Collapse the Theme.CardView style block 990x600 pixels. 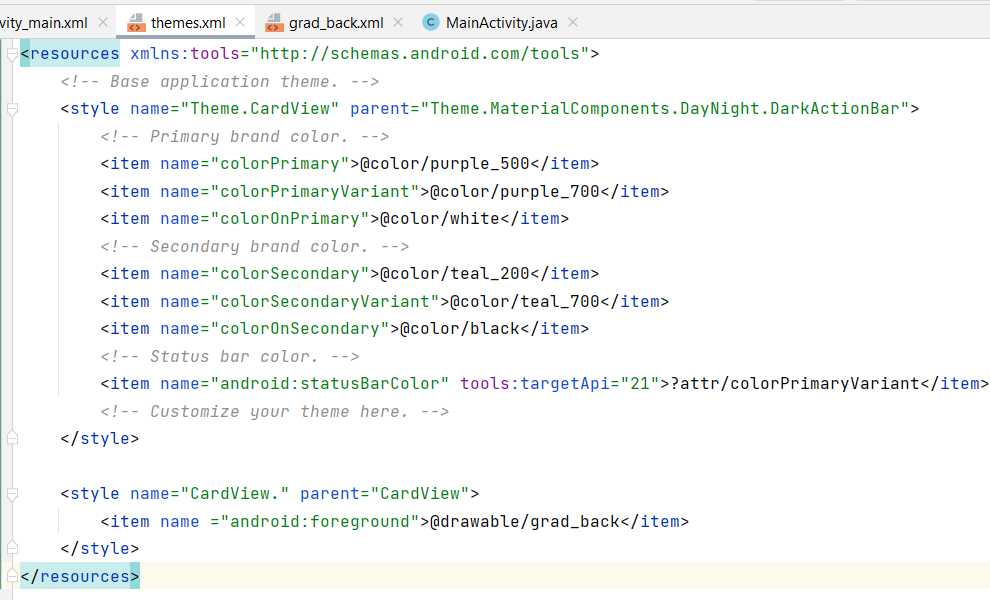[x=12, y=109]
